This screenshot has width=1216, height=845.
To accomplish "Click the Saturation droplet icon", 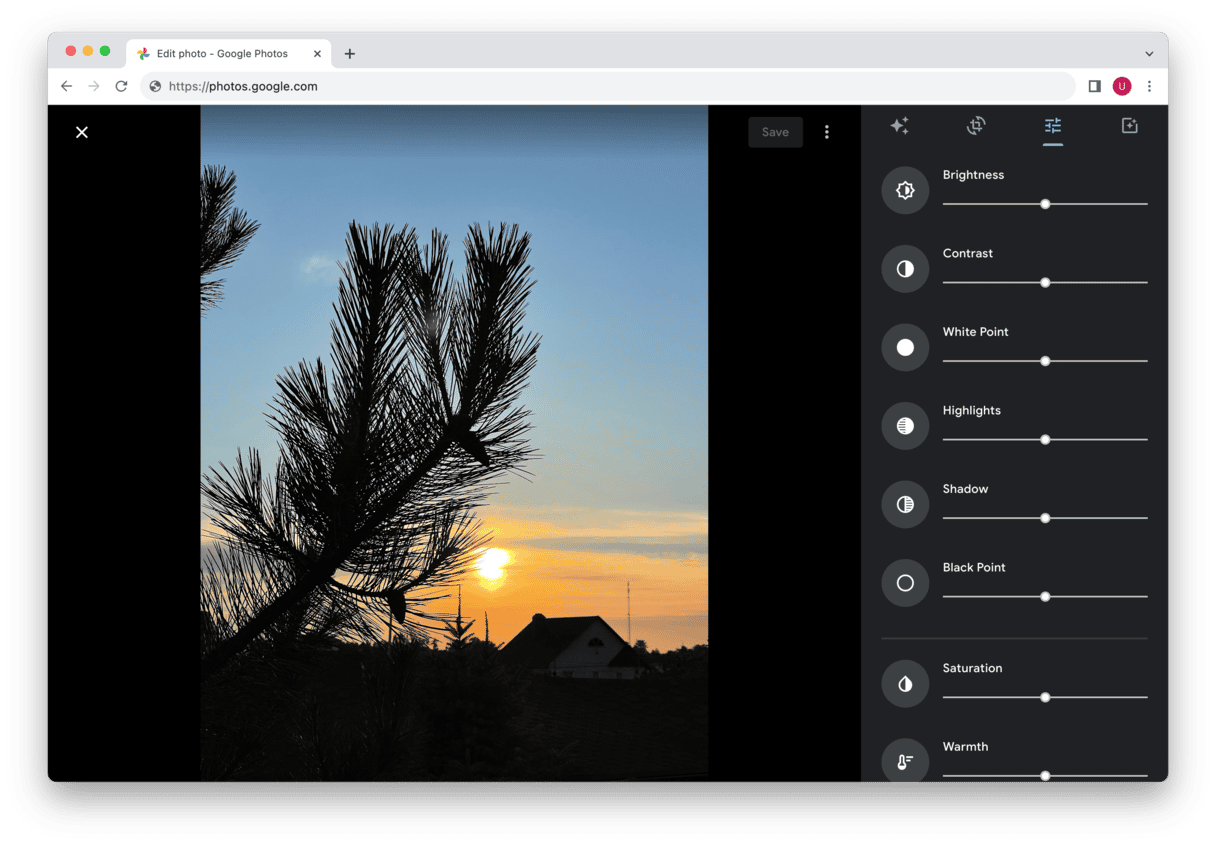I will point(905,684).
